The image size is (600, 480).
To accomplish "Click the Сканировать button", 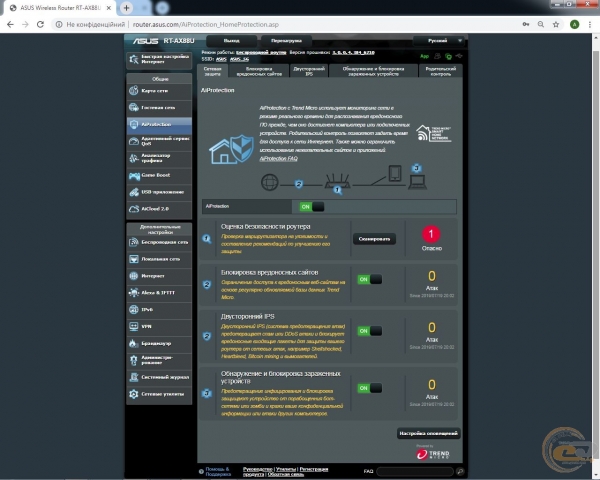I will [374, 239].
